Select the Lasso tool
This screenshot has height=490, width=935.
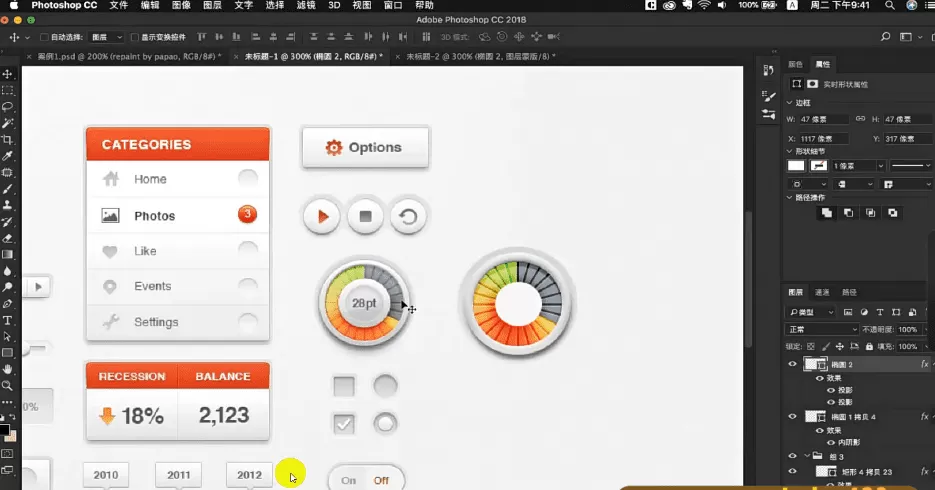[7, 106]
